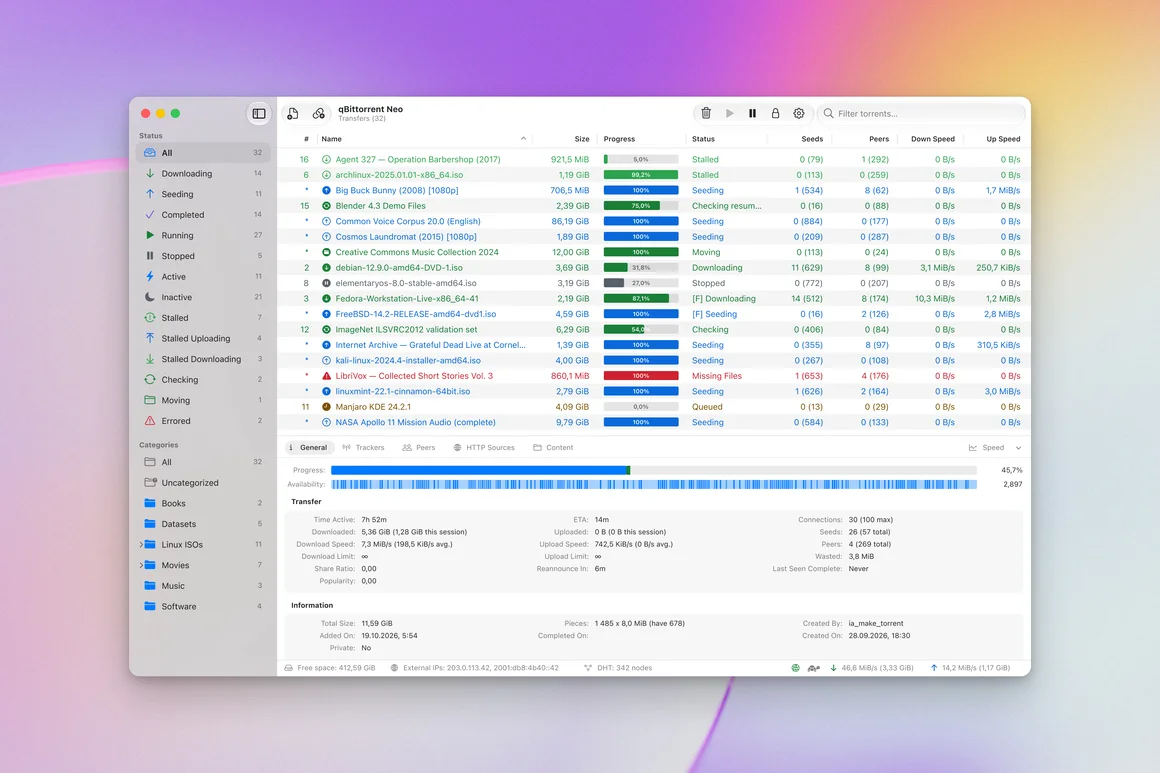Sort by the Name column header

[x=424, y=139]
